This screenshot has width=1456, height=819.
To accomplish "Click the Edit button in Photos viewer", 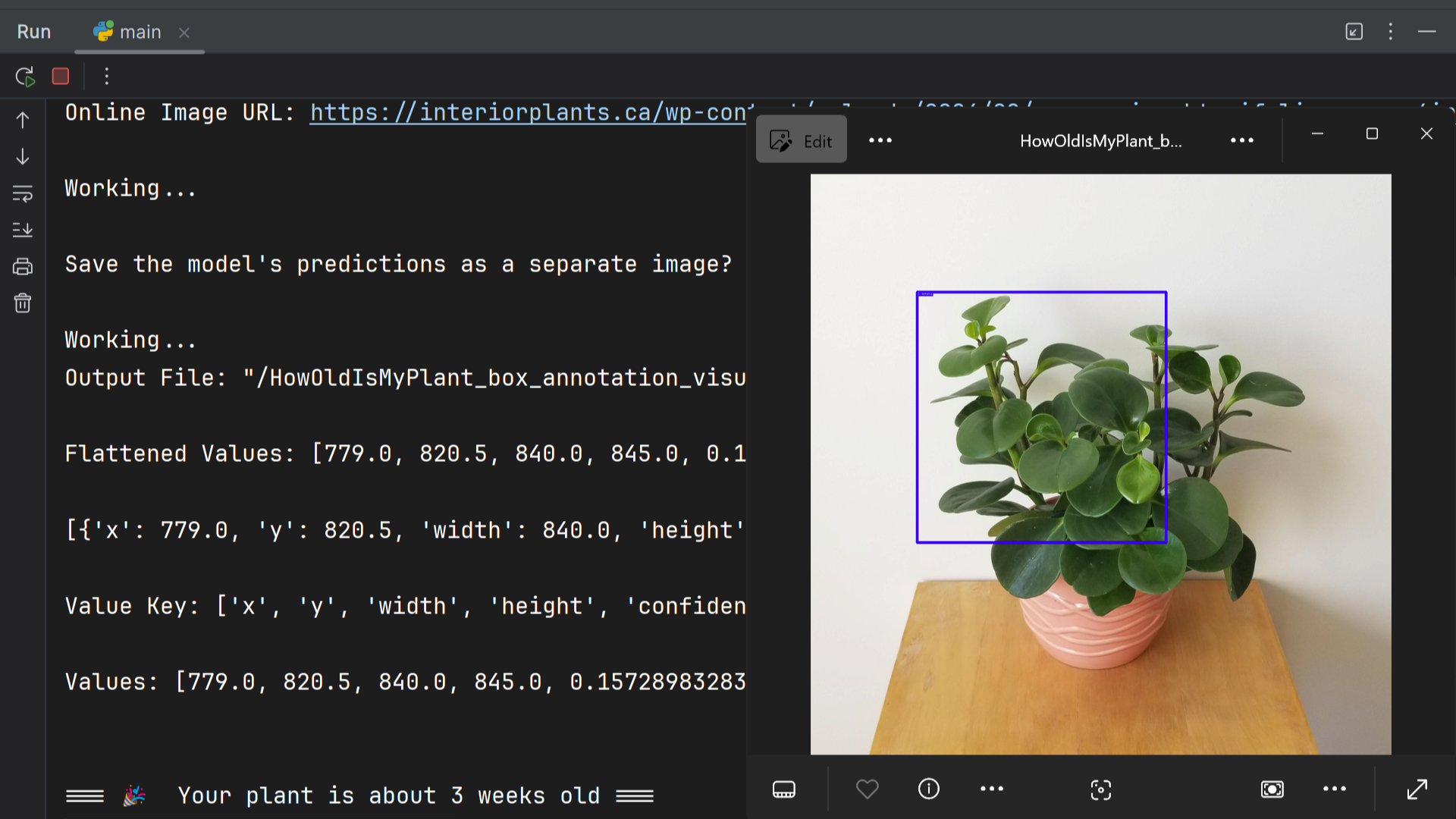I will point(802,140).
